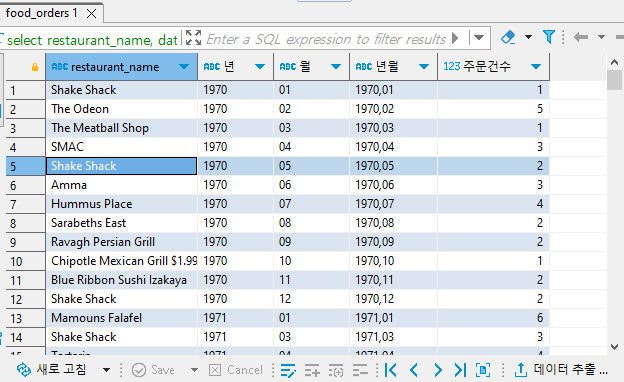This screenshot has width=624, height=382.
Task: Go to next row icon
Action: click(x=438, y=370)
